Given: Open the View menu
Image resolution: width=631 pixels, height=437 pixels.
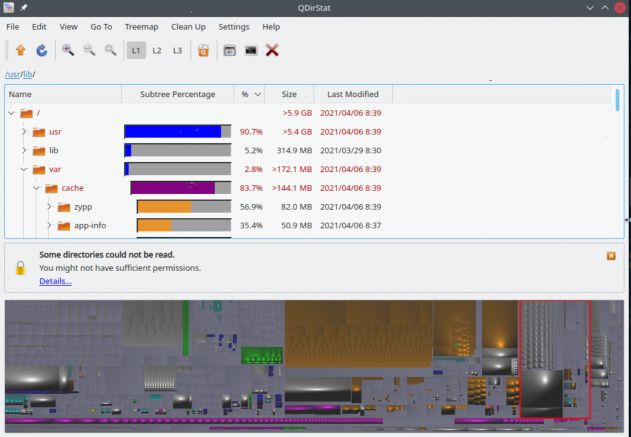Looking at the screenshot, I should pyautogui.click(x=68, y=27).
